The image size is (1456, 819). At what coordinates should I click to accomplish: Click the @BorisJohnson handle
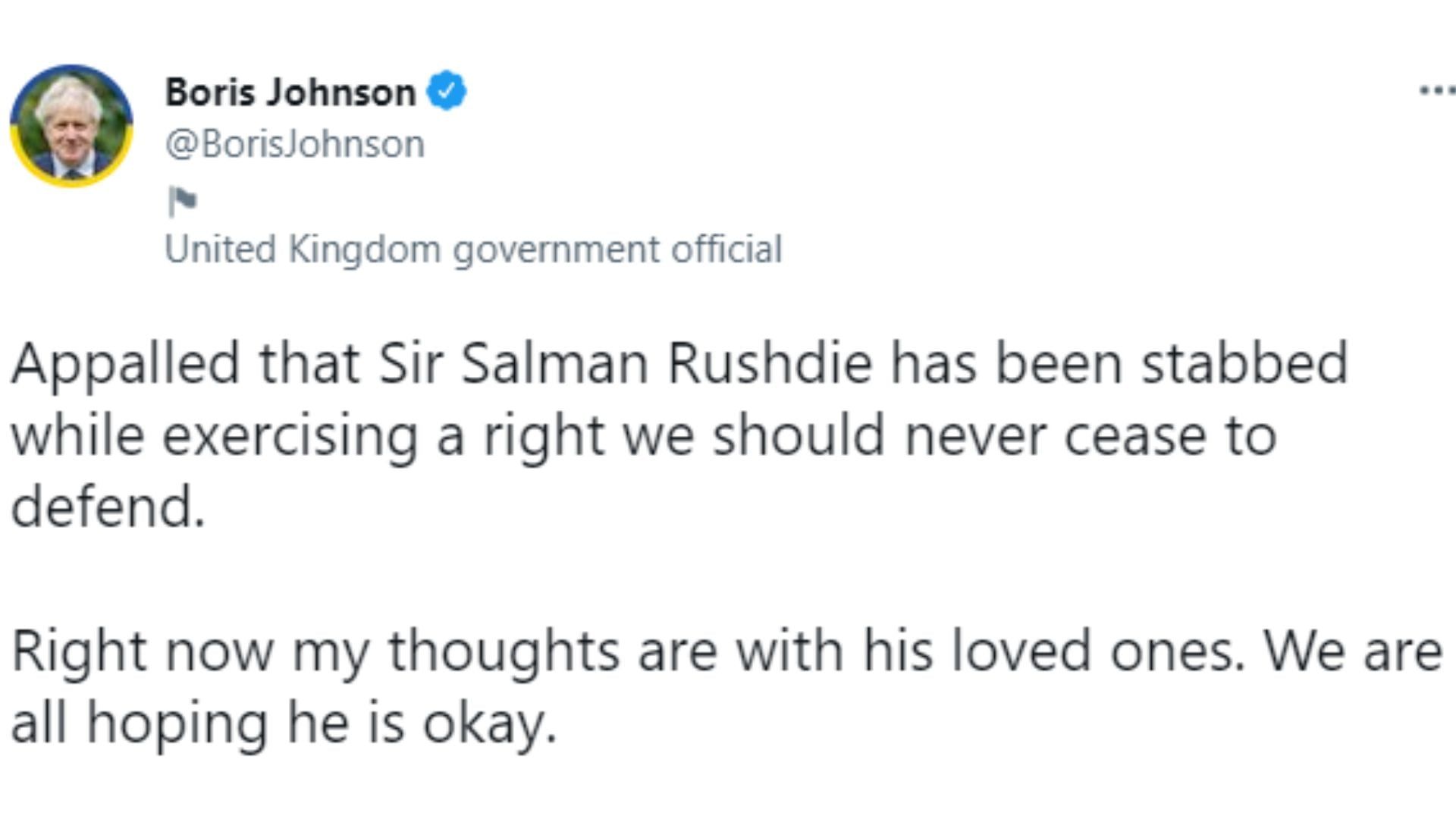294,141
